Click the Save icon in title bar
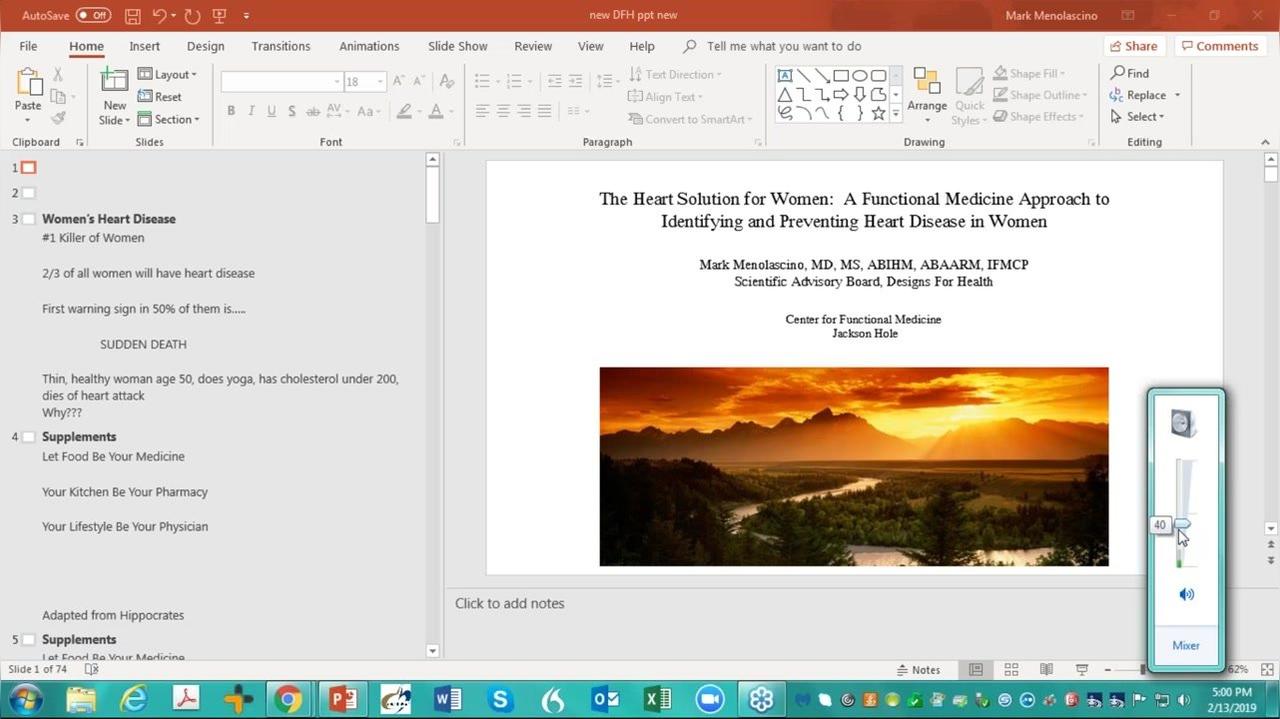Viewport: 1280px width, 719px height. (x=132, y=16)
